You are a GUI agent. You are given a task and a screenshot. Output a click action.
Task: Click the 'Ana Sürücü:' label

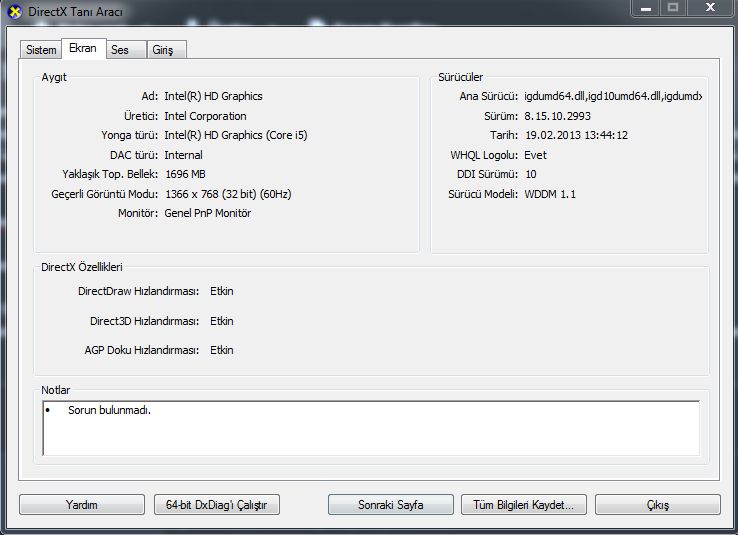pyautogui.click(x=489, y=96)
